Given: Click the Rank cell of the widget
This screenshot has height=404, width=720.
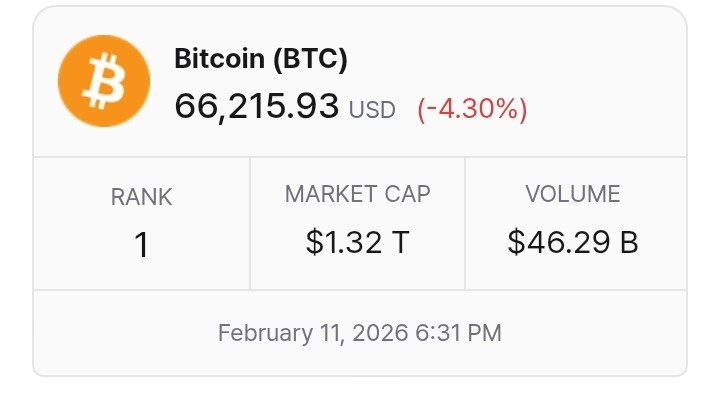Looking at the screenshot, I should point(141,224).
